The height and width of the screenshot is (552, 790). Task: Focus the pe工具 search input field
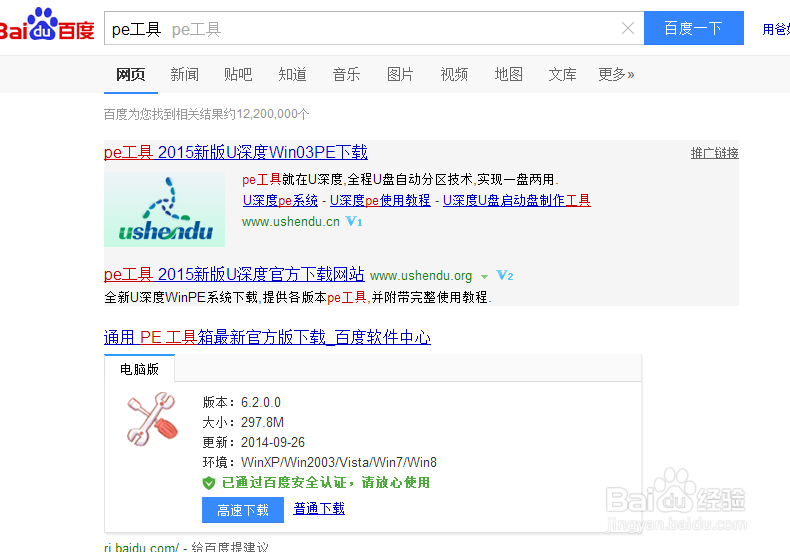click(374, 28)
